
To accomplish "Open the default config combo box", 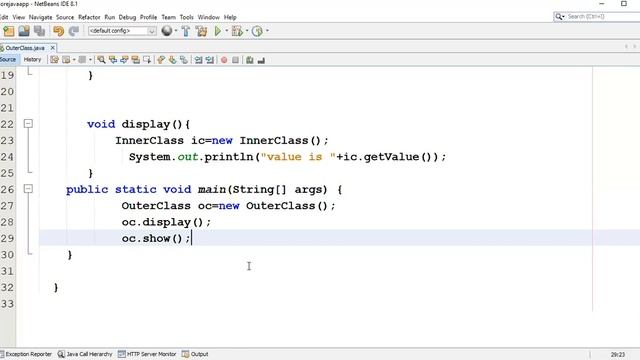I will (122, 31).
